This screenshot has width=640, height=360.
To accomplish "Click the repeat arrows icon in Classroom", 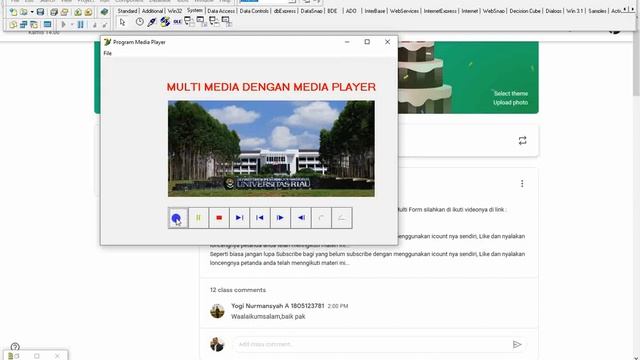I will 522,141.
